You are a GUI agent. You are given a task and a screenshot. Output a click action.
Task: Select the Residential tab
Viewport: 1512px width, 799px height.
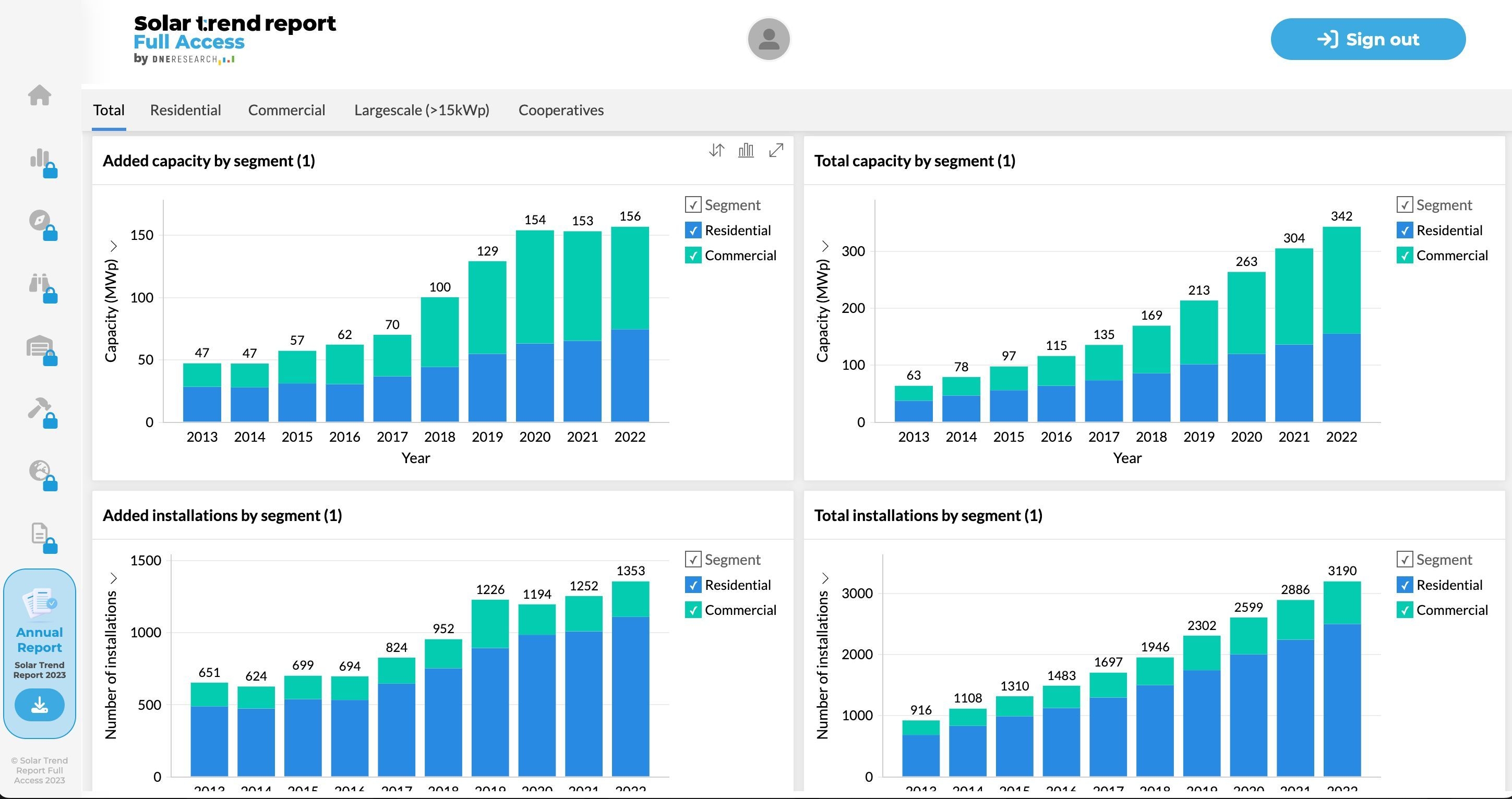(x=185, y=110)
